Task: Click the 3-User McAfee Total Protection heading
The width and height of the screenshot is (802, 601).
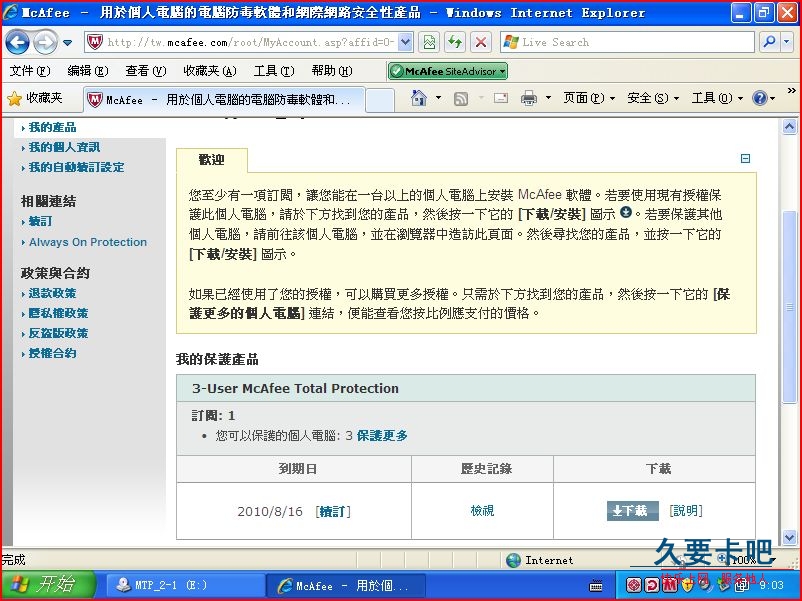Action: click(295, 389)
